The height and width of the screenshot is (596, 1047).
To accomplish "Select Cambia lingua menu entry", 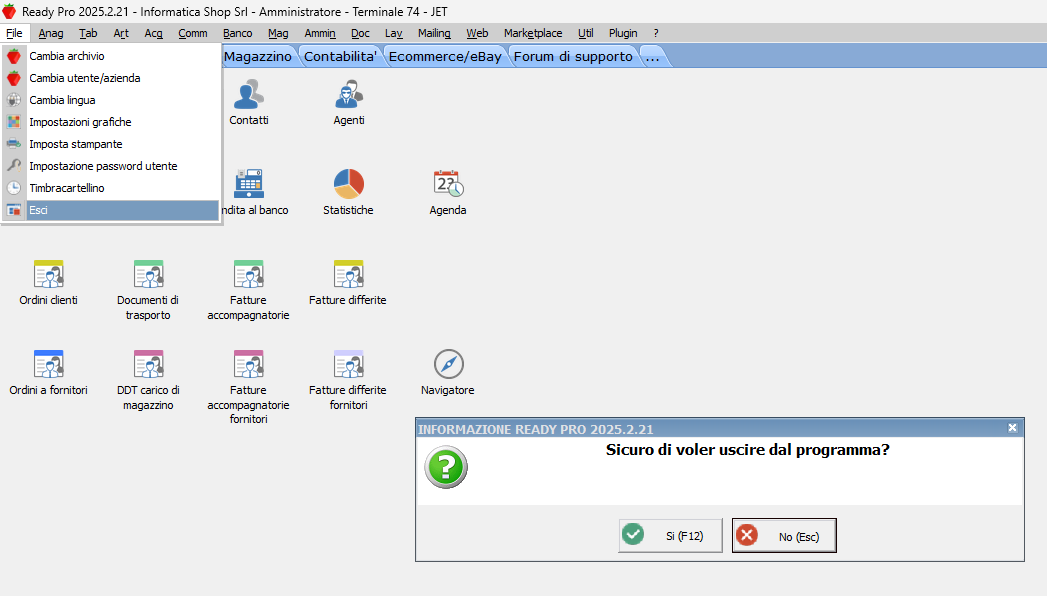I will pos(111,100).
